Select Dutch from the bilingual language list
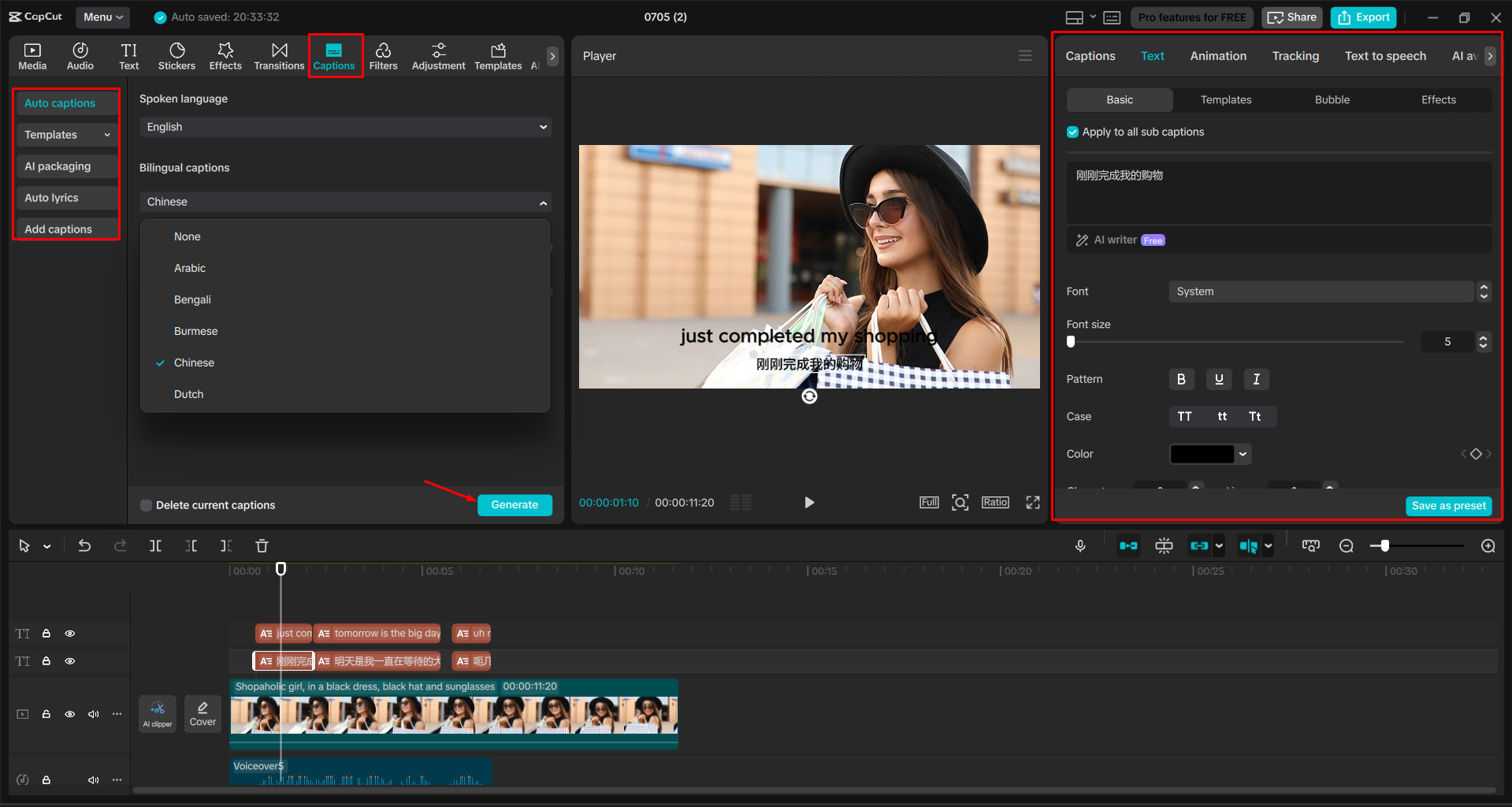Viewport: 1512px width, 807px height. click(x=188, y=393)
